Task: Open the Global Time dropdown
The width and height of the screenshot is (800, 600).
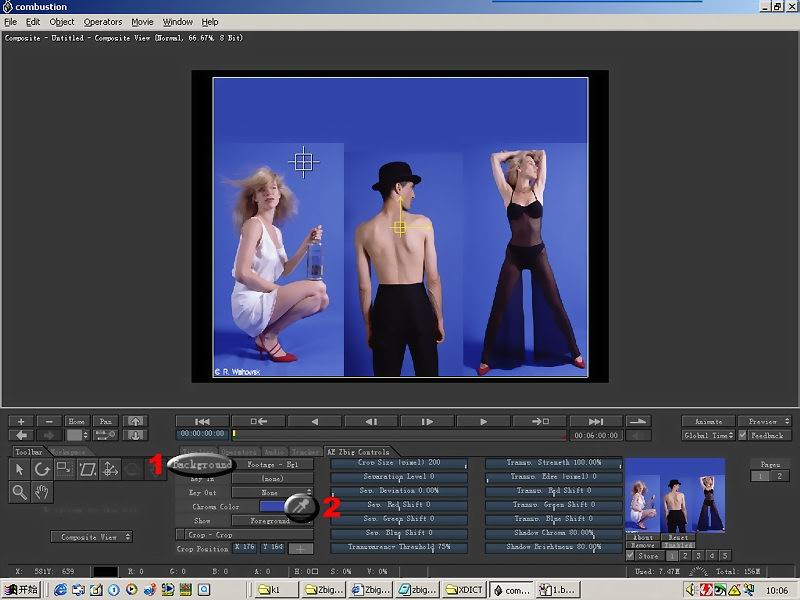Action: tap(708, 435)
